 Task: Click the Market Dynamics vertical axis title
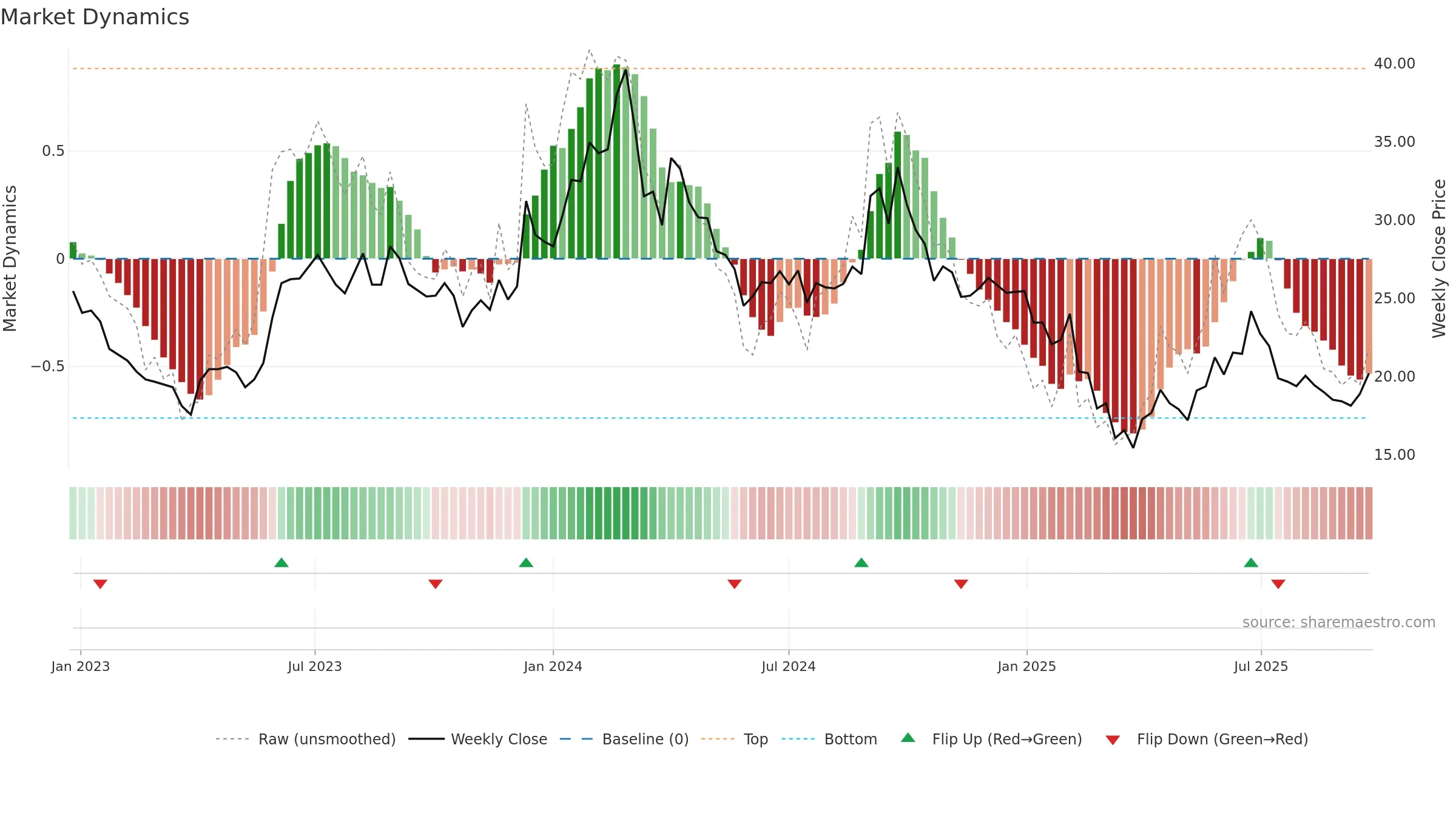[10, 258]
